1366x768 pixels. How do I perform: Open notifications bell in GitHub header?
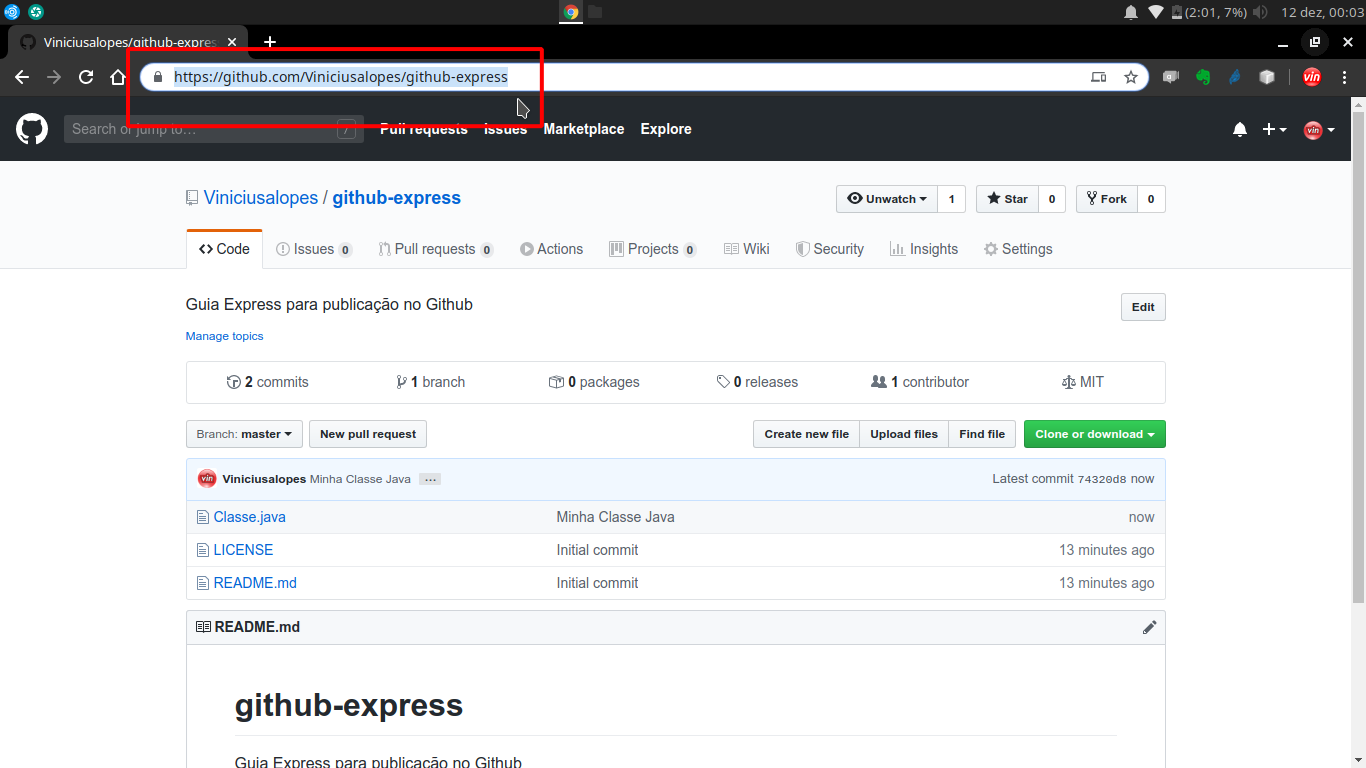[x=1240, y=129]
